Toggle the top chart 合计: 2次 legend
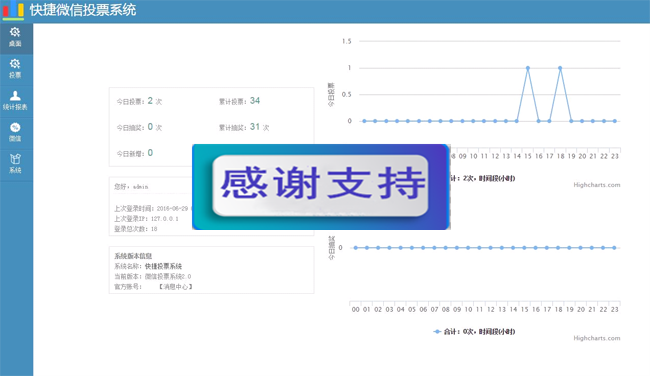Screen dimensions: 650x376 [483, 178]
